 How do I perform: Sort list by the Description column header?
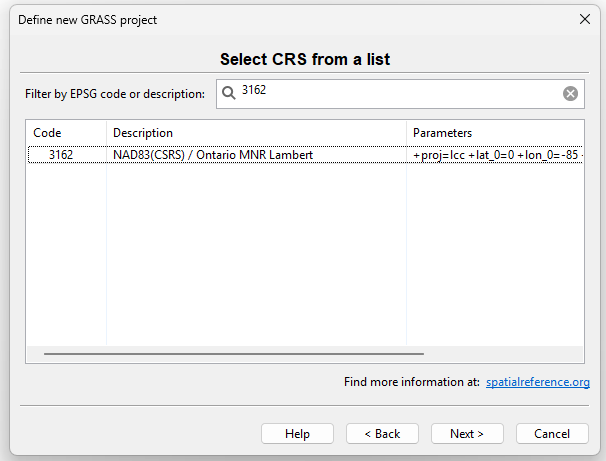click(x=255, y=133)
